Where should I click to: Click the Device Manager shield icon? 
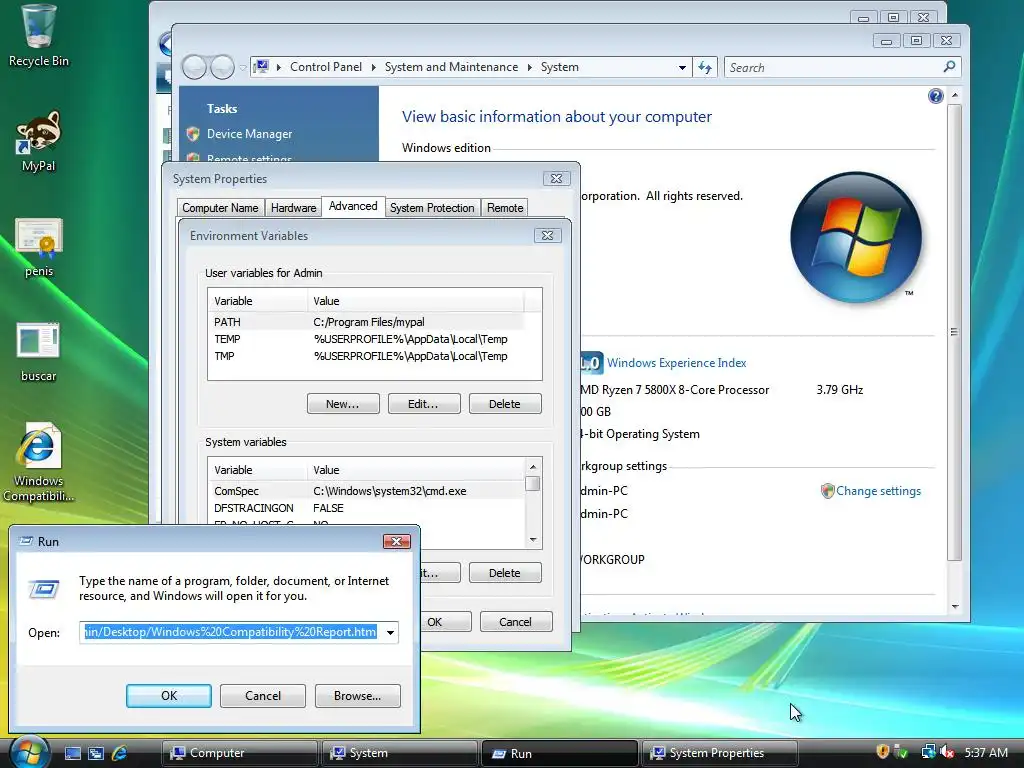pyautogui.click(x=193, y=134)
